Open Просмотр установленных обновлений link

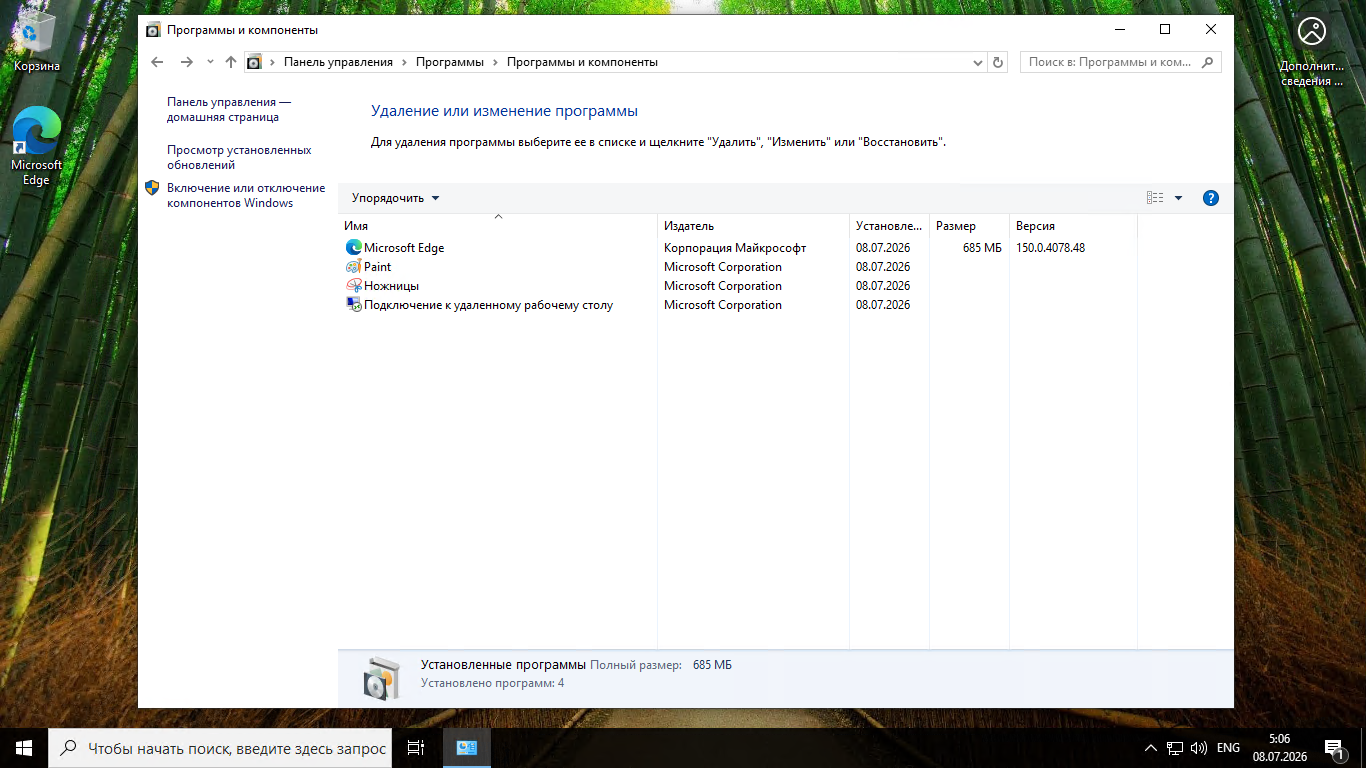pyautogui.click(x=239, y=157)
